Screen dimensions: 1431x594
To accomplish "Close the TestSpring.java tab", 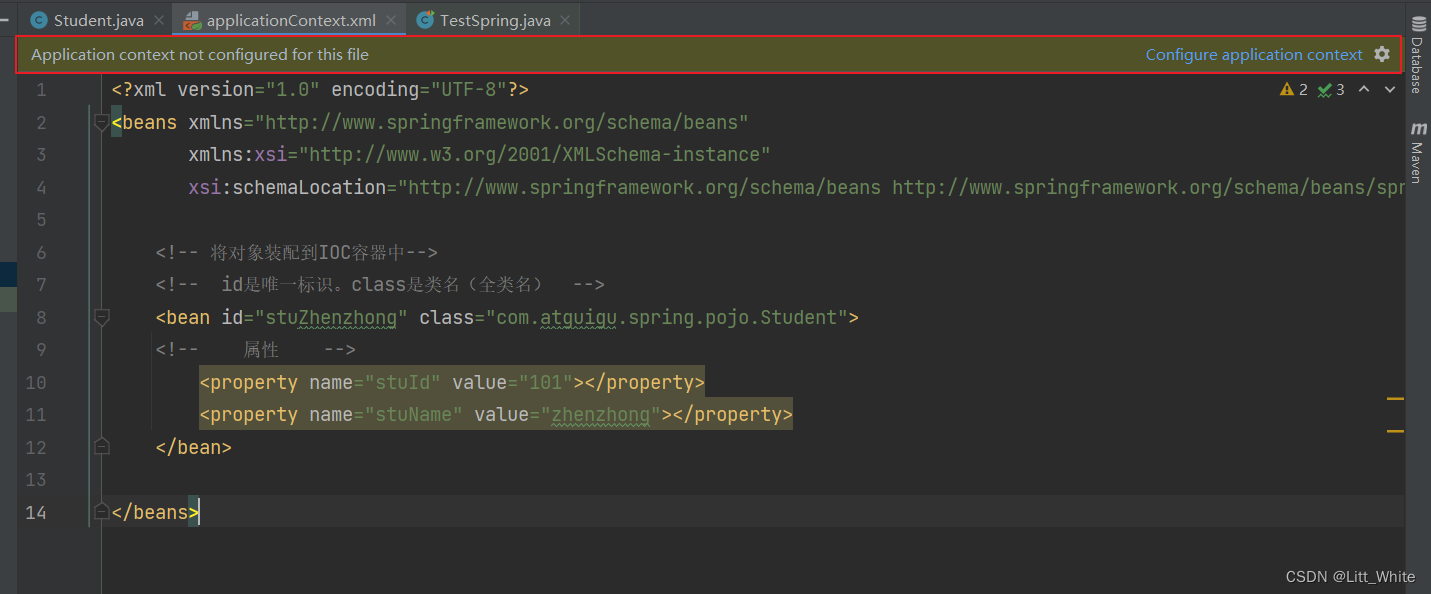I will tap(566, 20).
